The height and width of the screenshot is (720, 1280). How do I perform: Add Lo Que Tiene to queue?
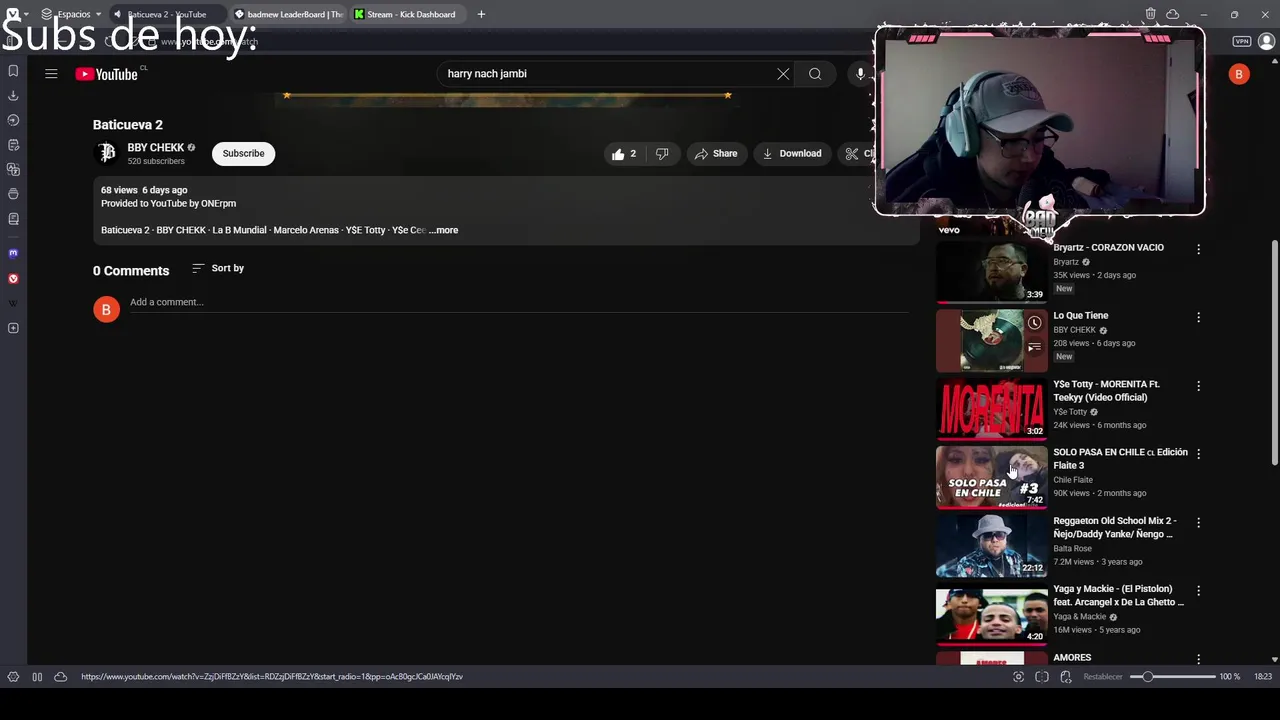(1034, 347)
